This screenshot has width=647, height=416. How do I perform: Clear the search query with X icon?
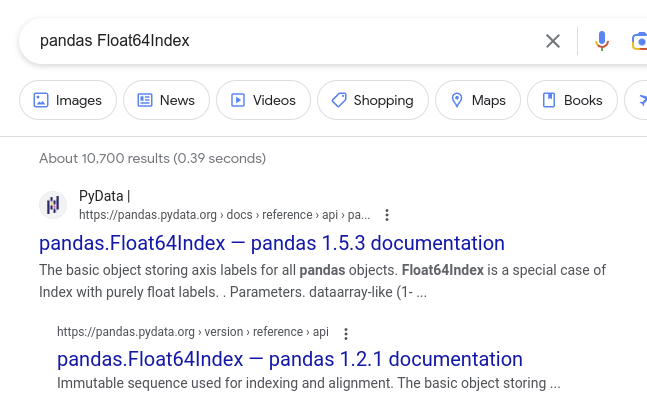[553, 41]
